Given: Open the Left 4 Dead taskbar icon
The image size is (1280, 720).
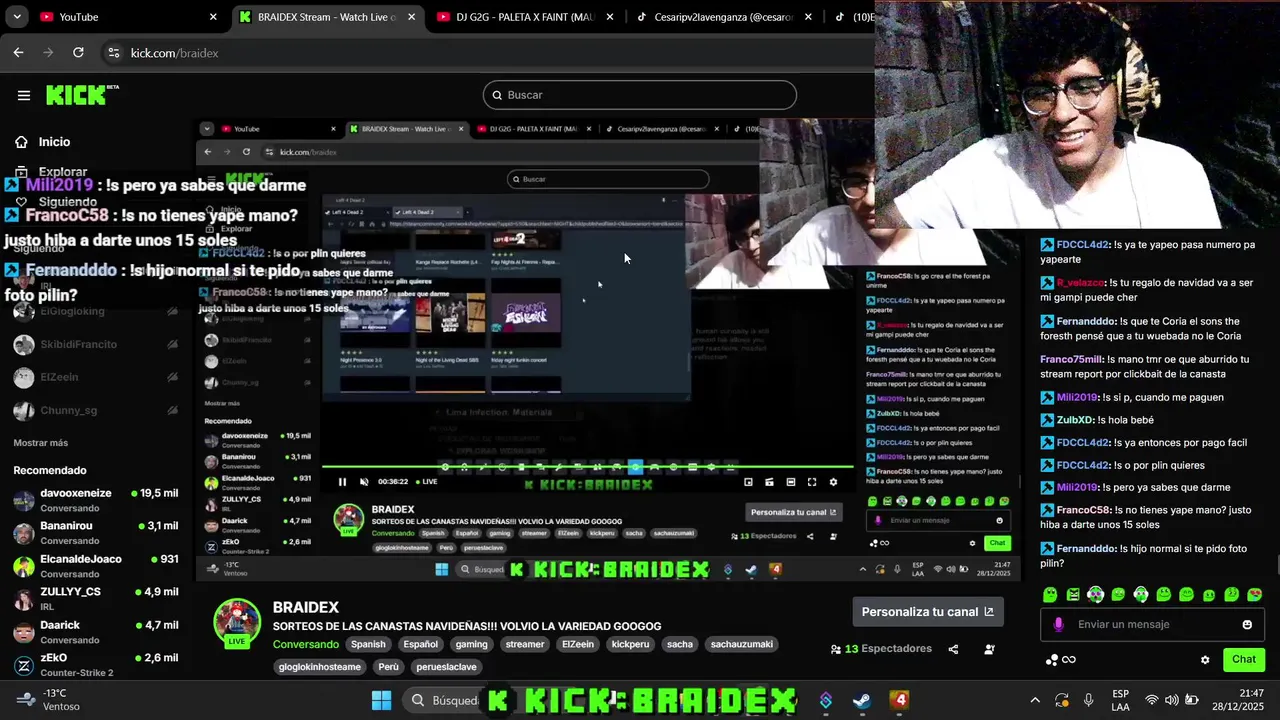Looking at the screenshot, I should click(900, 700).
